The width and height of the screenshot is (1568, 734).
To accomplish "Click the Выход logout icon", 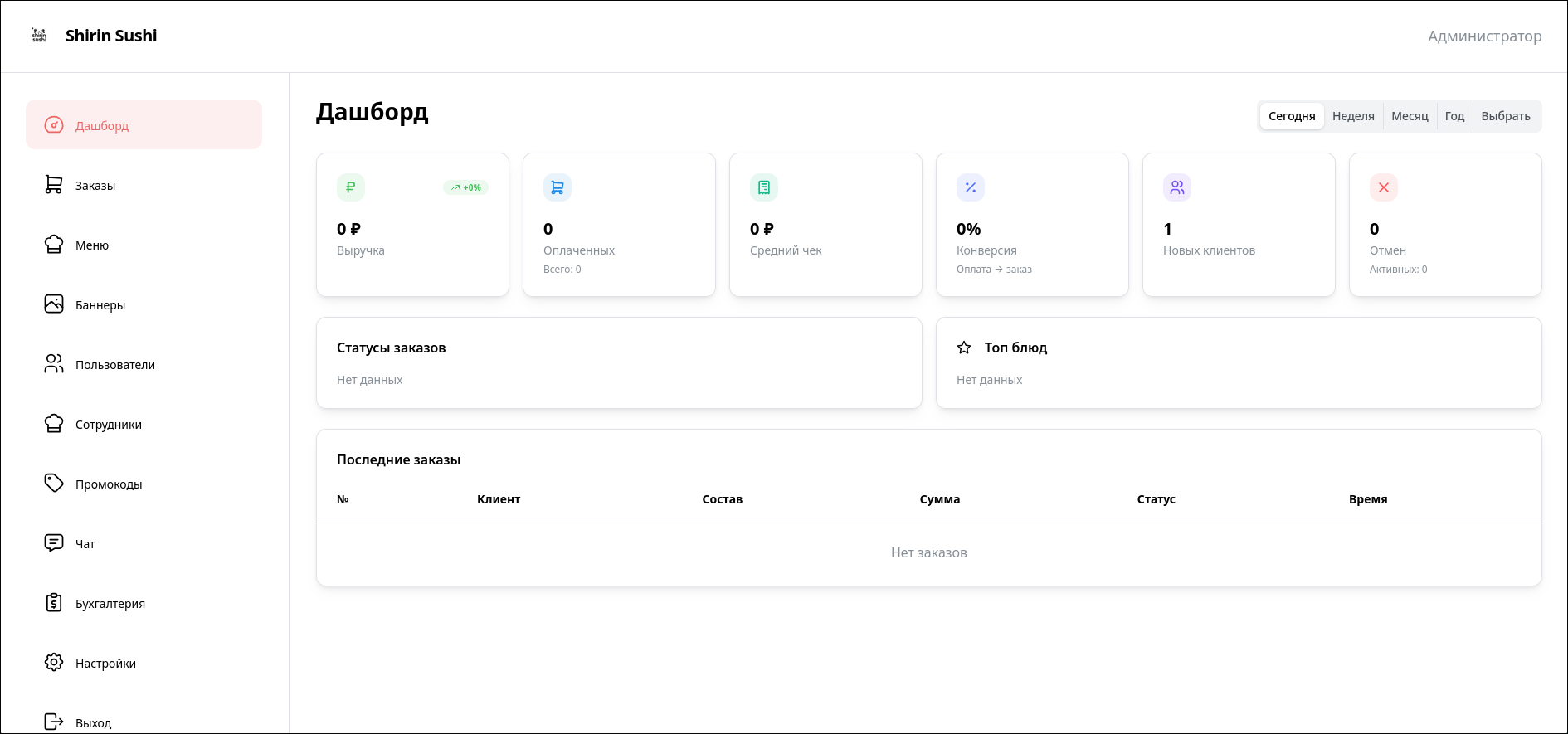I will pos(54,722).
